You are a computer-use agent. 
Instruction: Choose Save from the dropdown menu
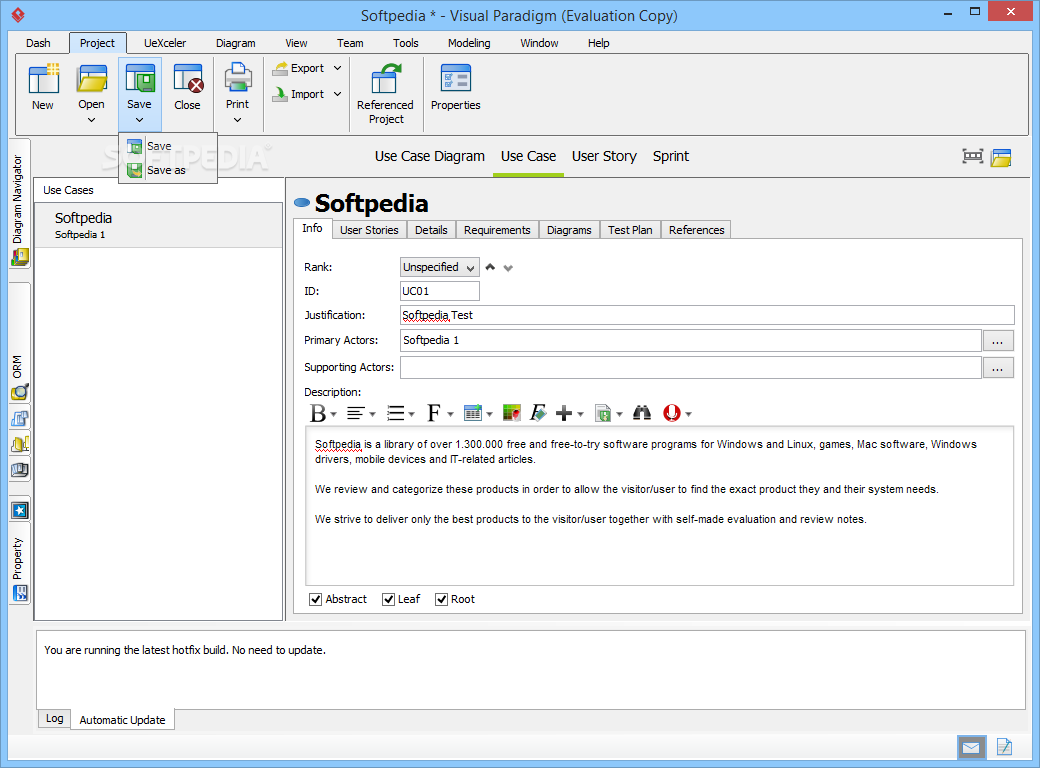[x=168, y=146]
